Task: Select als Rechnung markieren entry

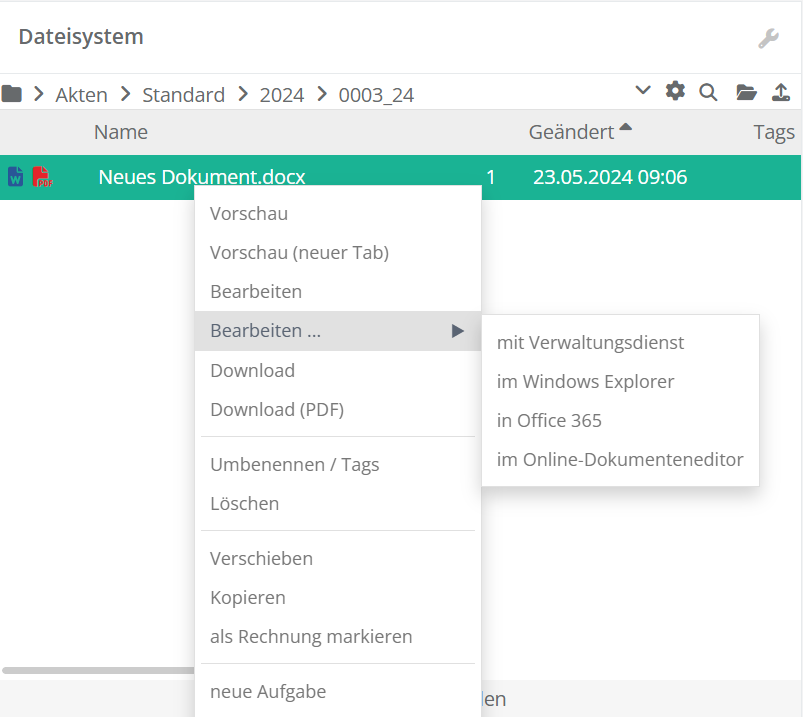Action: [311, 636]
